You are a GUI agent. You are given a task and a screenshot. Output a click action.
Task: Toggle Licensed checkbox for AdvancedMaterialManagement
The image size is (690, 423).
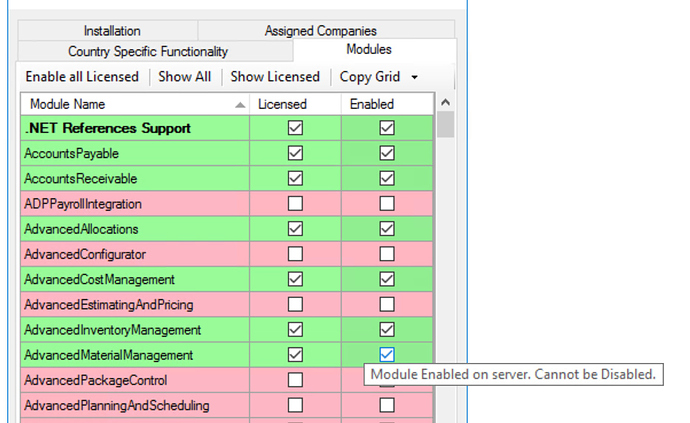click(295, 355)
